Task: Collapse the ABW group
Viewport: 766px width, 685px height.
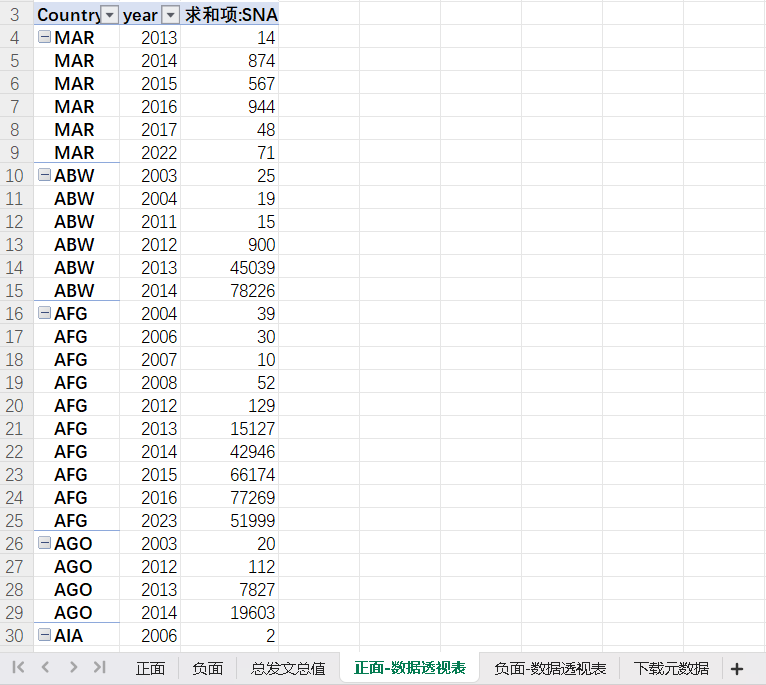Action: [x=44, y=174]
